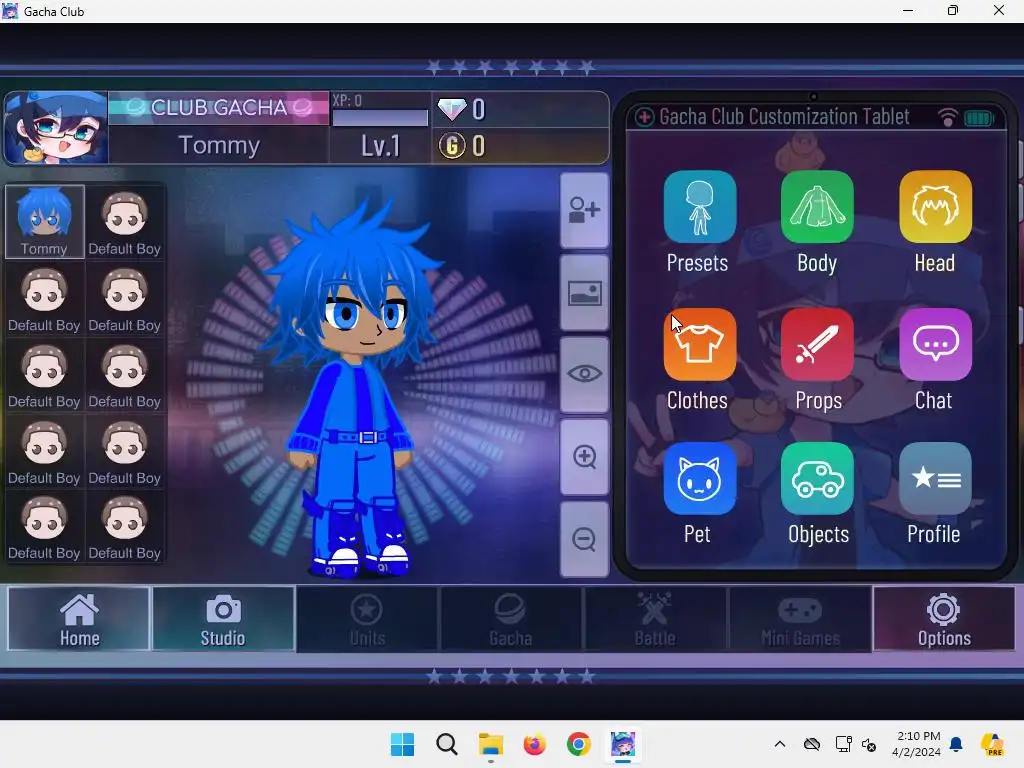Open the notification bell in taskbar

tap(956, 744)
